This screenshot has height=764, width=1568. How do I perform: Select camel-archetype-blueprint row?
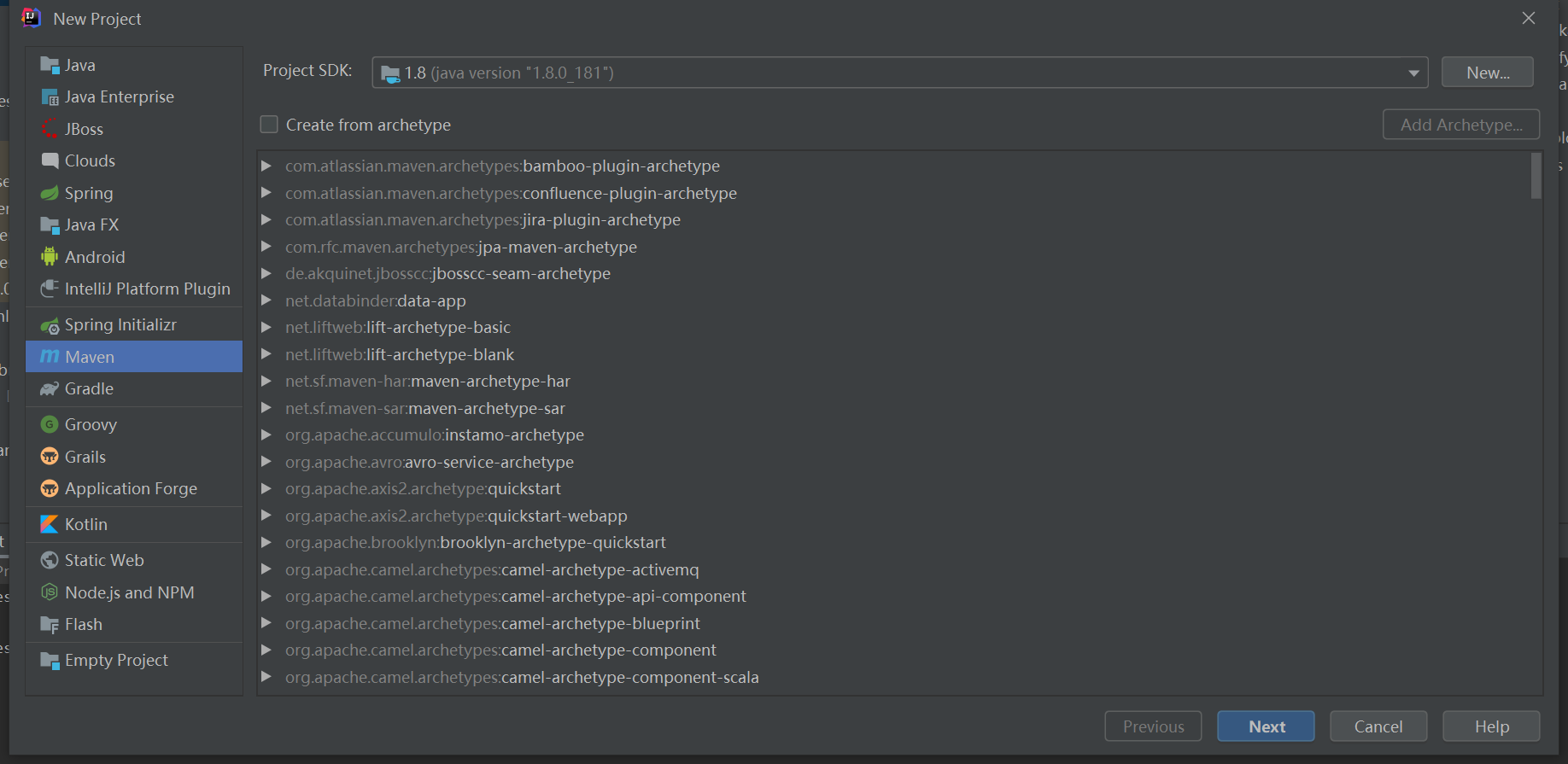tap(894, 623)
